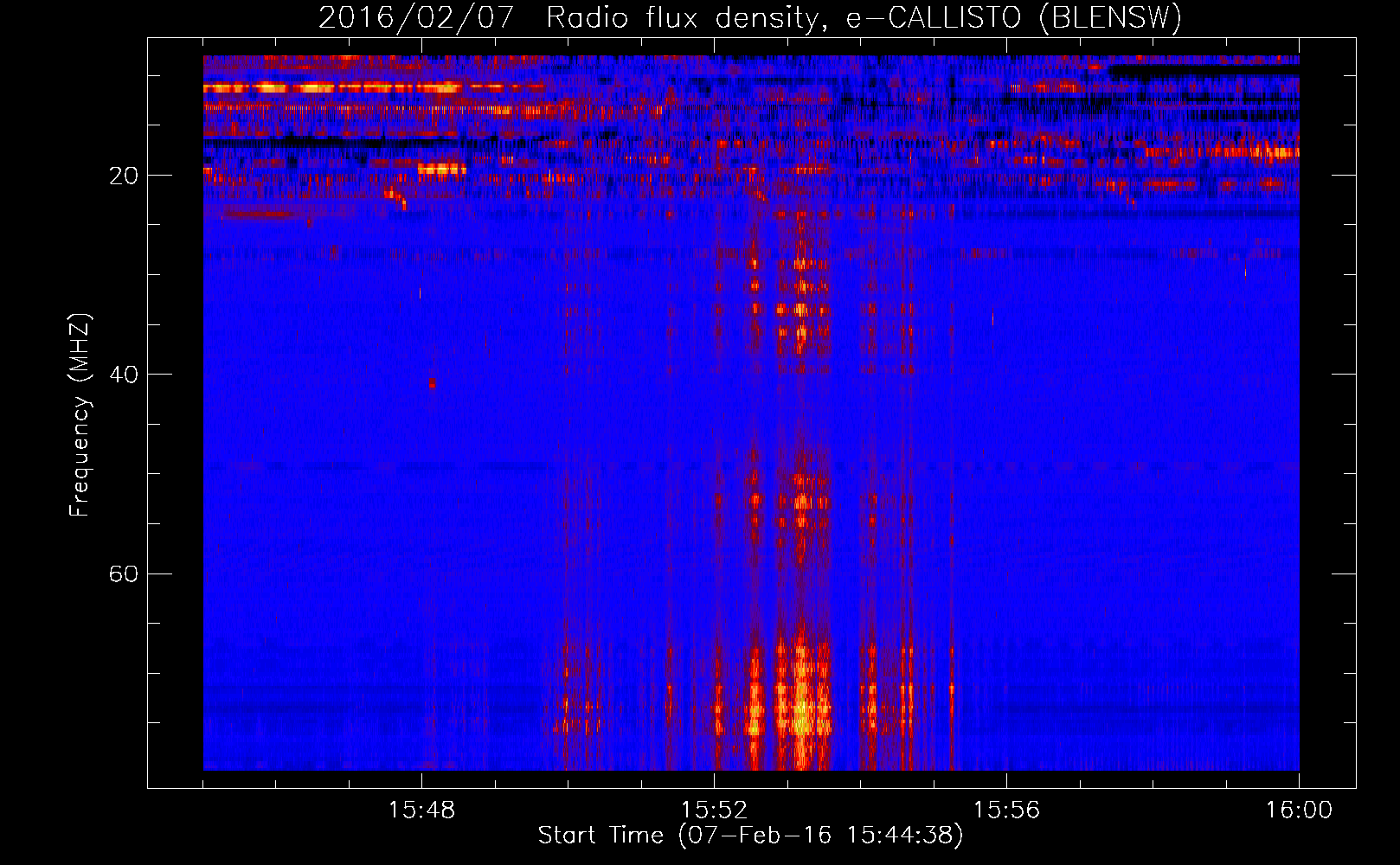Click the 40 MHz frequency tick label

[x=123, y=375]
